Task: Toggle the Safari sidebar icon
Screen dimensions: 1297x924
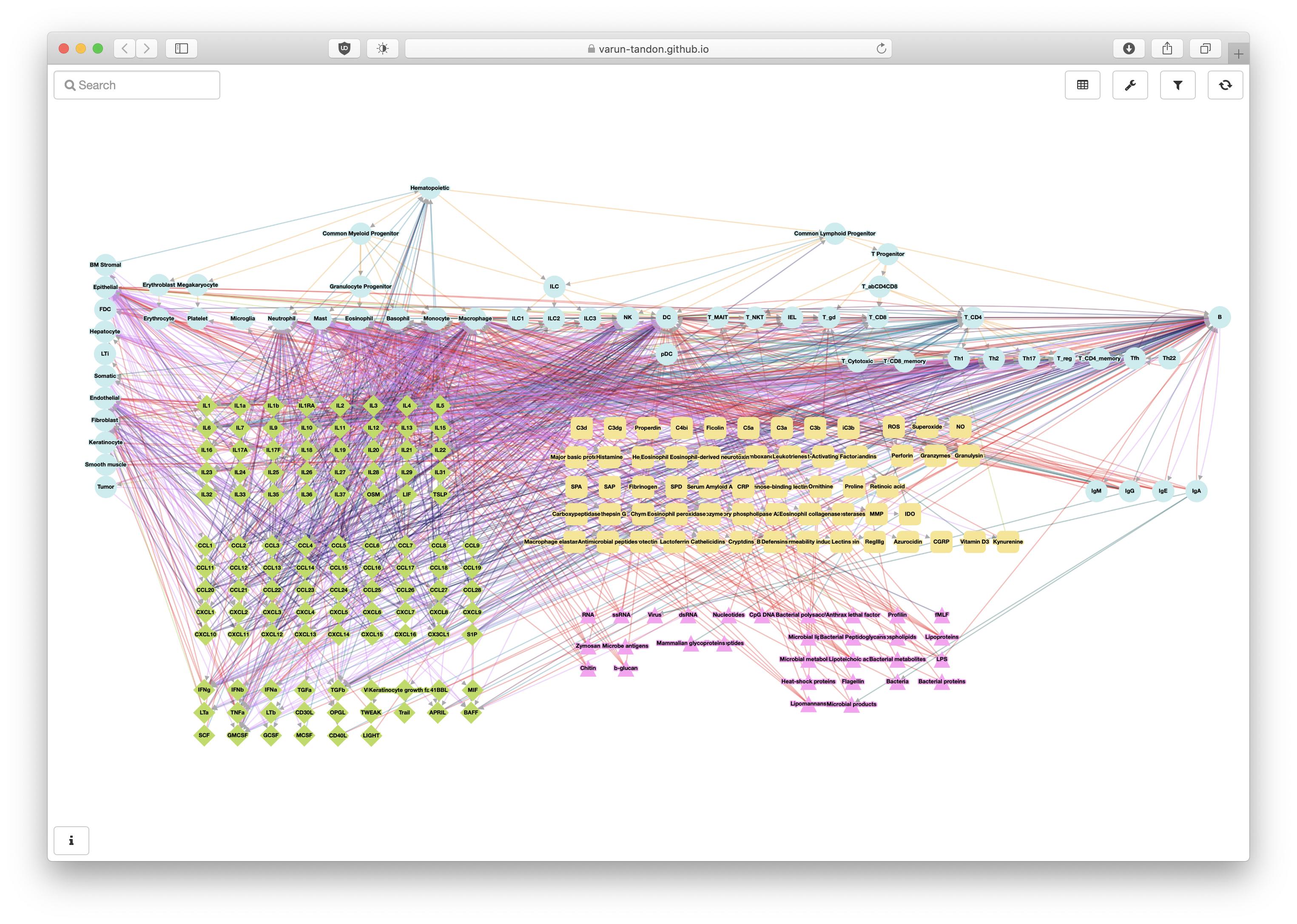Action: [182, 48]
